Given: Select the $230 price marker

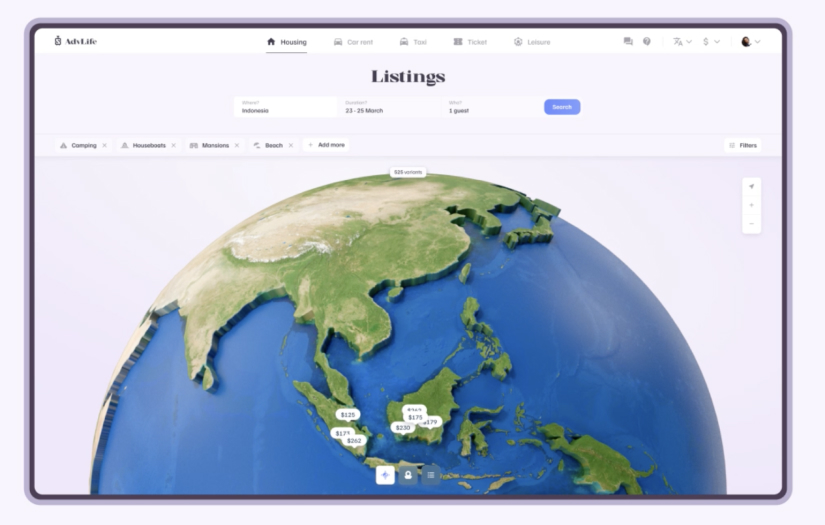Looking at the screenshot, I should [x=403, y=428].
